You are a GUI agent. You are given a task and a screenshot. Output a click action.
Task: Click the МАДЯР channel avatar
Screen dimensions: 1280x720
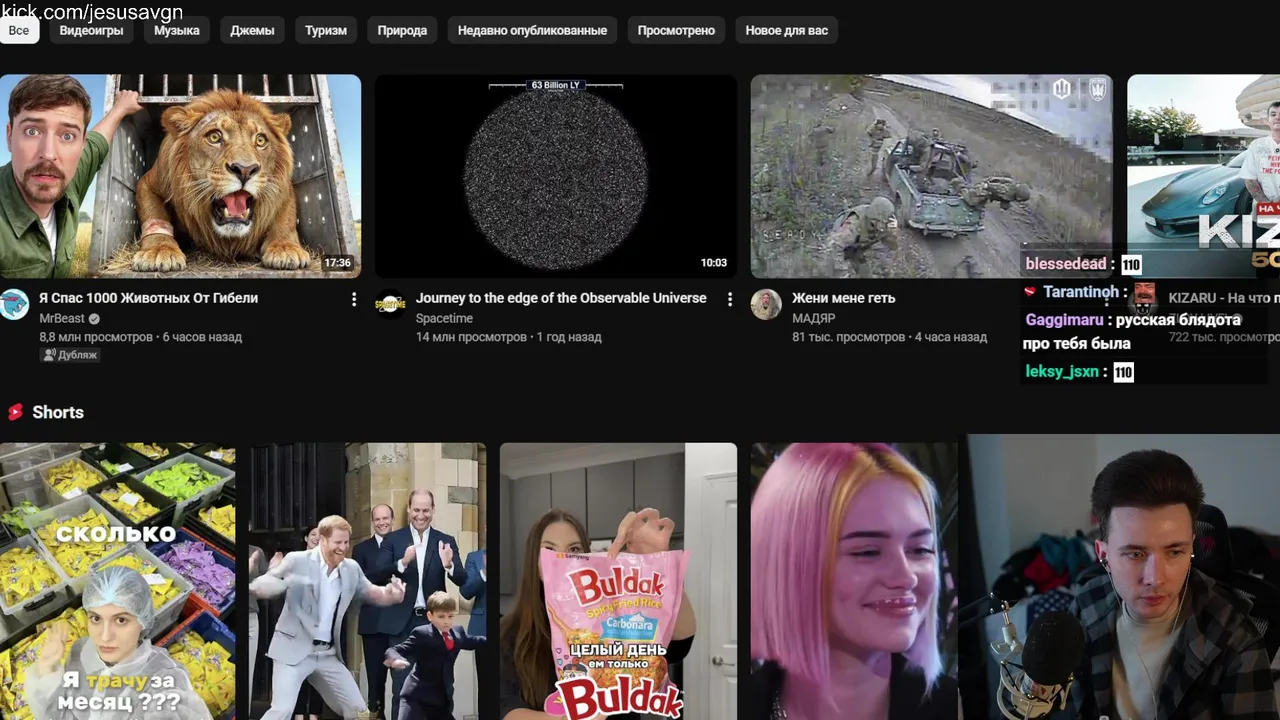766,304
